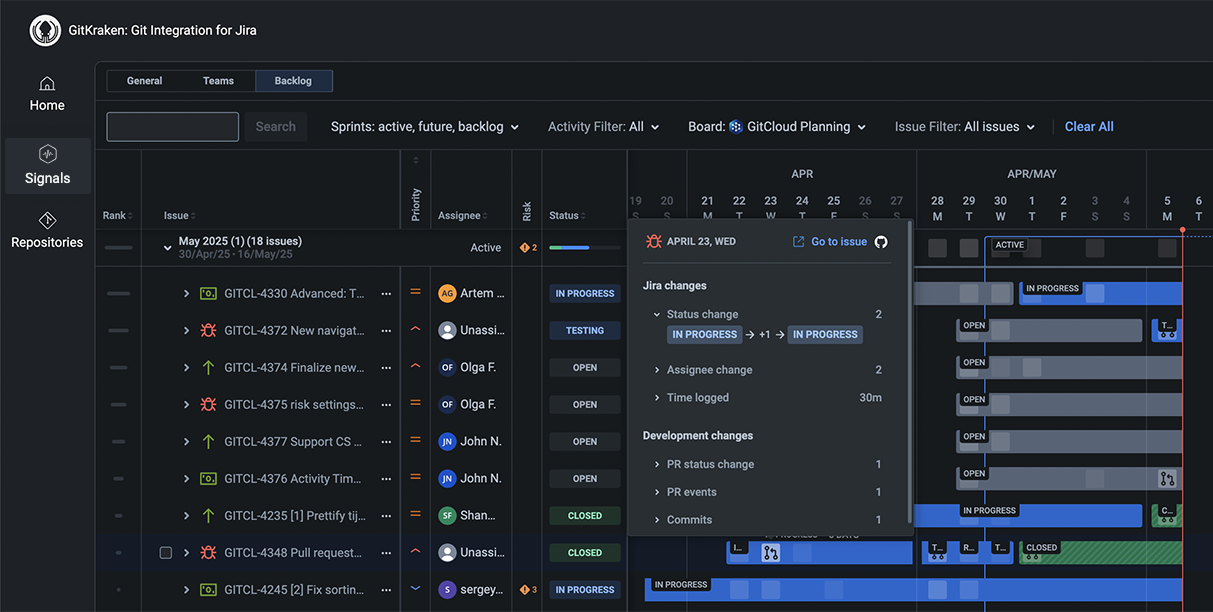Focus the search input field

[x=173, y=127]
